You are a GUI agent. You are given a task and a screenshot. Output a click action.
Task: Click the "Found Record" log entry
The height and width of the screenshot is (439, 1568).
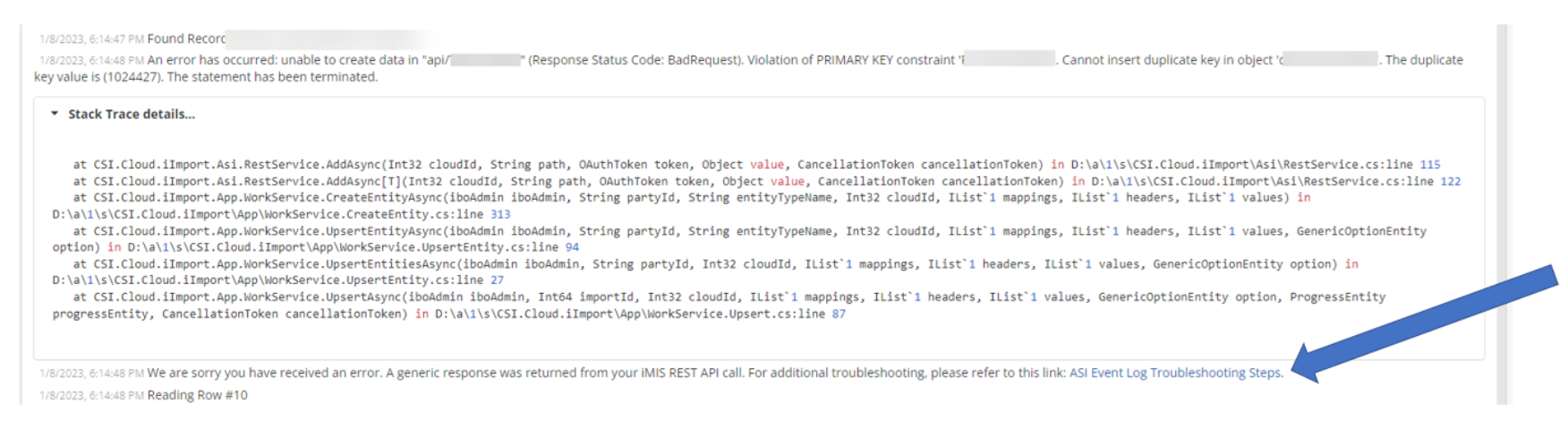pos(186,39)
